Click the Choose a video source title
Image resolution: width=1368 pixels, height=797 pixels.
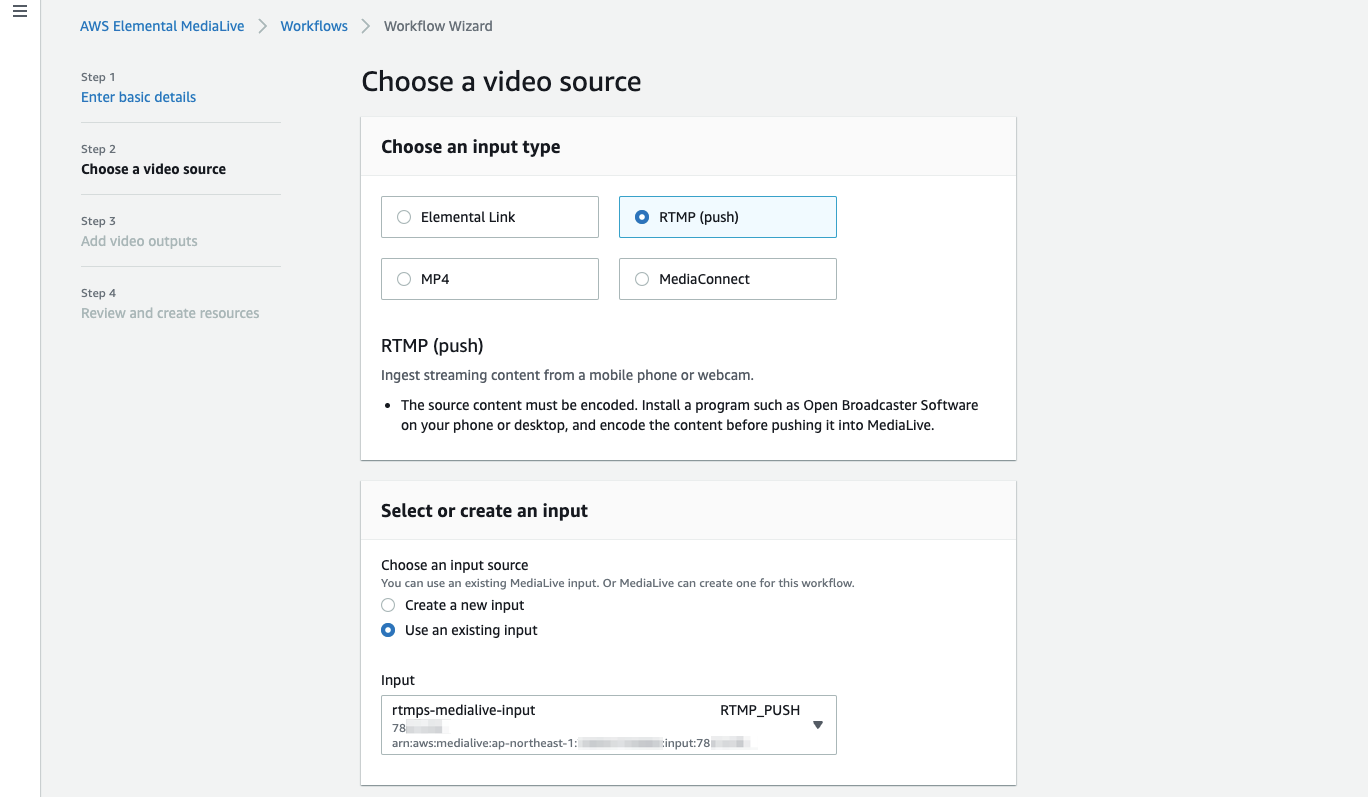501,82
